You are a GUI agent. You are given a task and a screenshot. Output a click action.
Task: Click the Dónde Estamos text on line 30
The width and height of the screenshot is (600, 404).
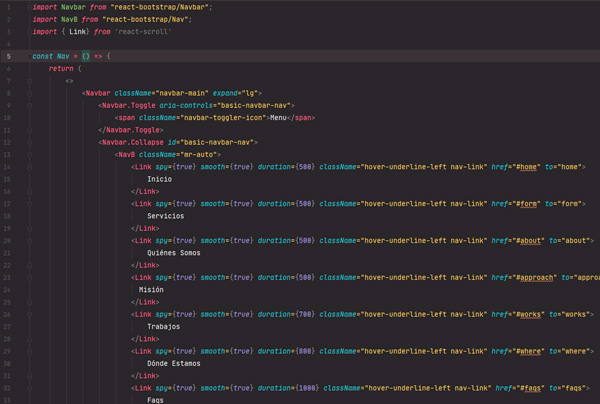(x=174, y=363)
